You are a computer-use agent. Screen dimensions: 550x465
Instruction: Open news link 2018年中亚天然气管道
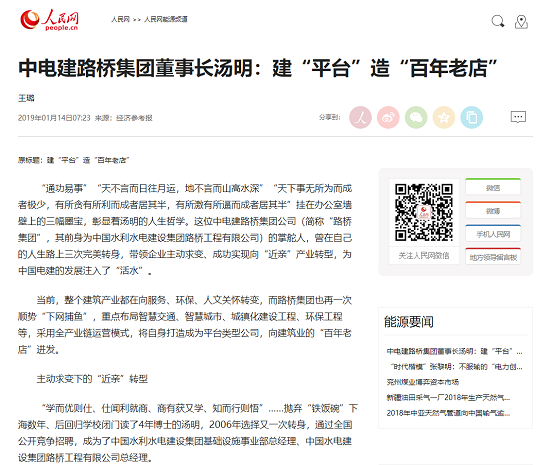448,413
